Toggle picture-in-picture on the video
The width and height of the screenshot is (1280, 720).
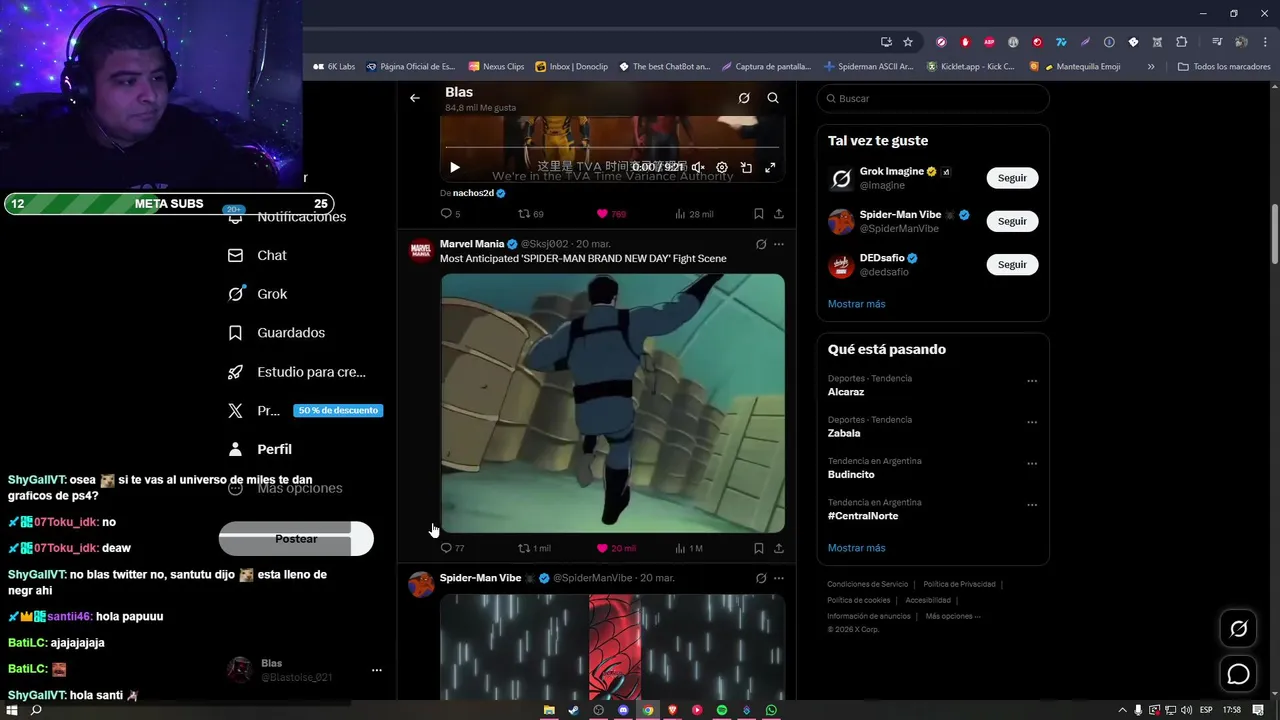point(746,168)
